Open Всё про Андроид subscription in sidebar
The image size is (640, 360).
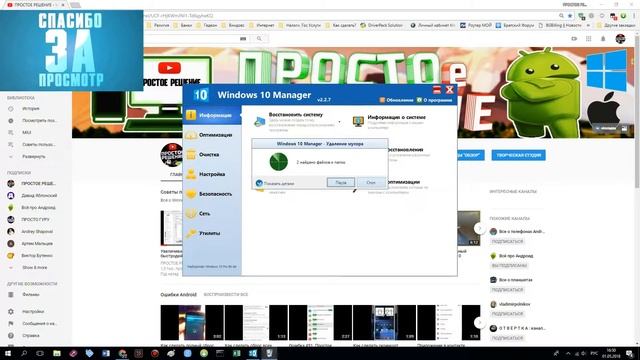[x=38, y=207]
